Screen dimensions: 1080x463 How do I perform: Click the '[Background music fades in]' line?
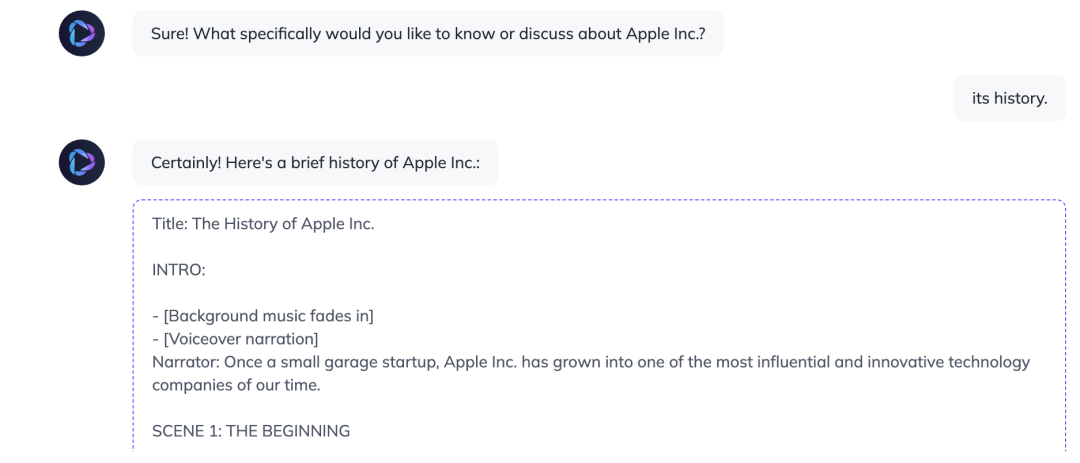(263, 316)
